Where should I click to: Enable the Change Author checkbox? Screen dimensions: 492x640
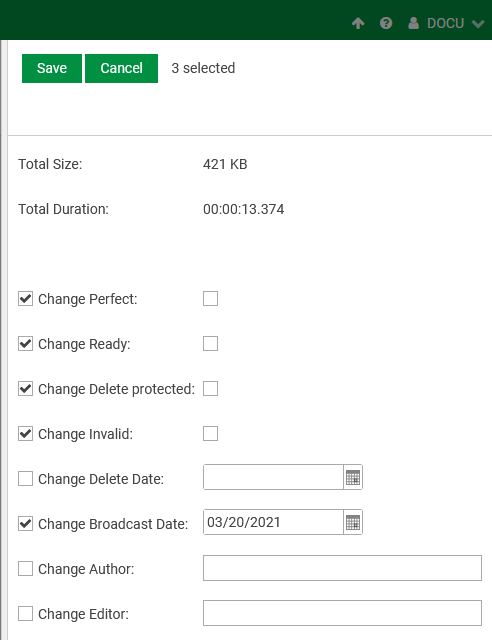(x=25, y=568)
